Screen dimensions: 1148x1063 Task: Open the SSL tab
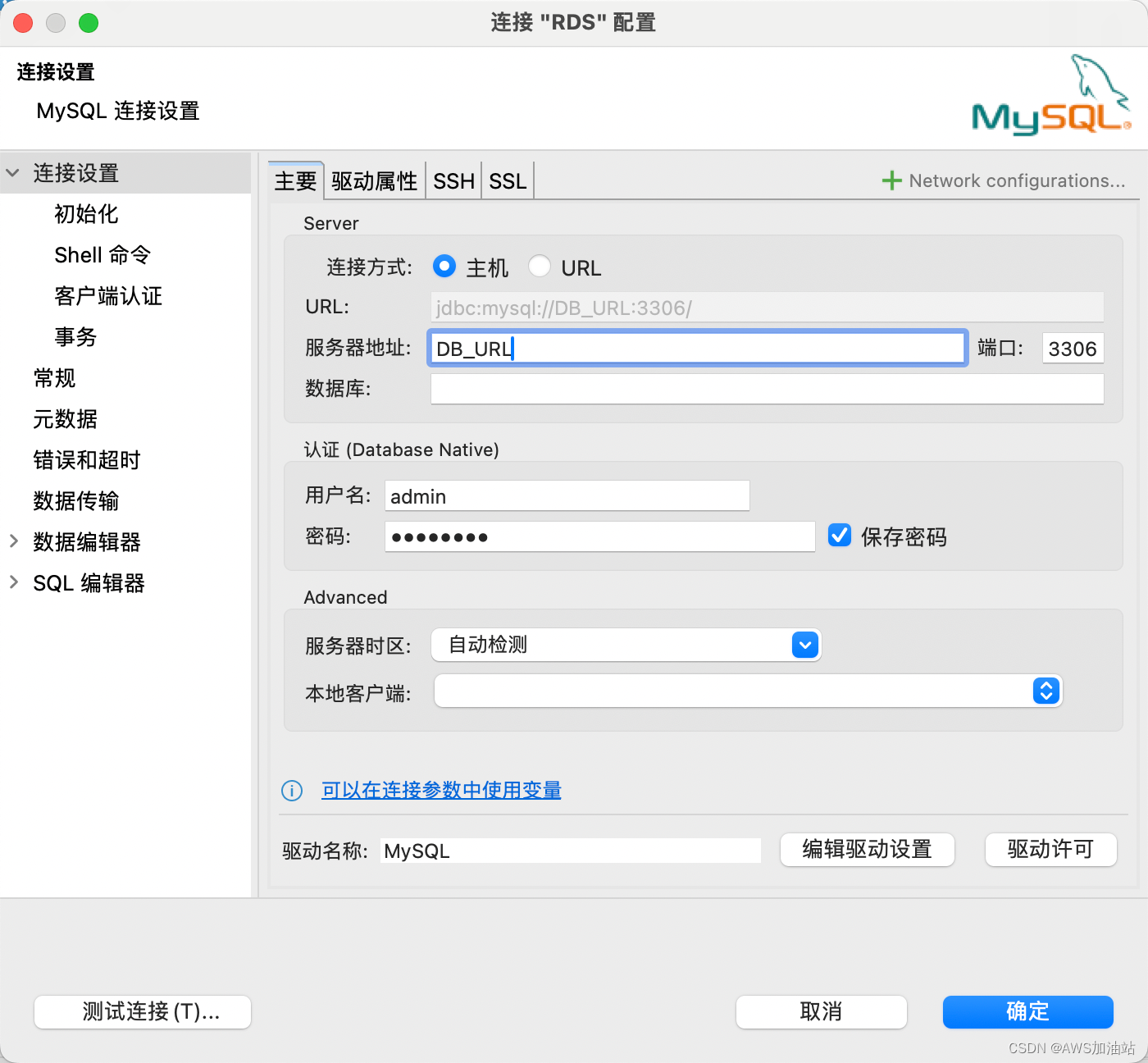(508, 180)
